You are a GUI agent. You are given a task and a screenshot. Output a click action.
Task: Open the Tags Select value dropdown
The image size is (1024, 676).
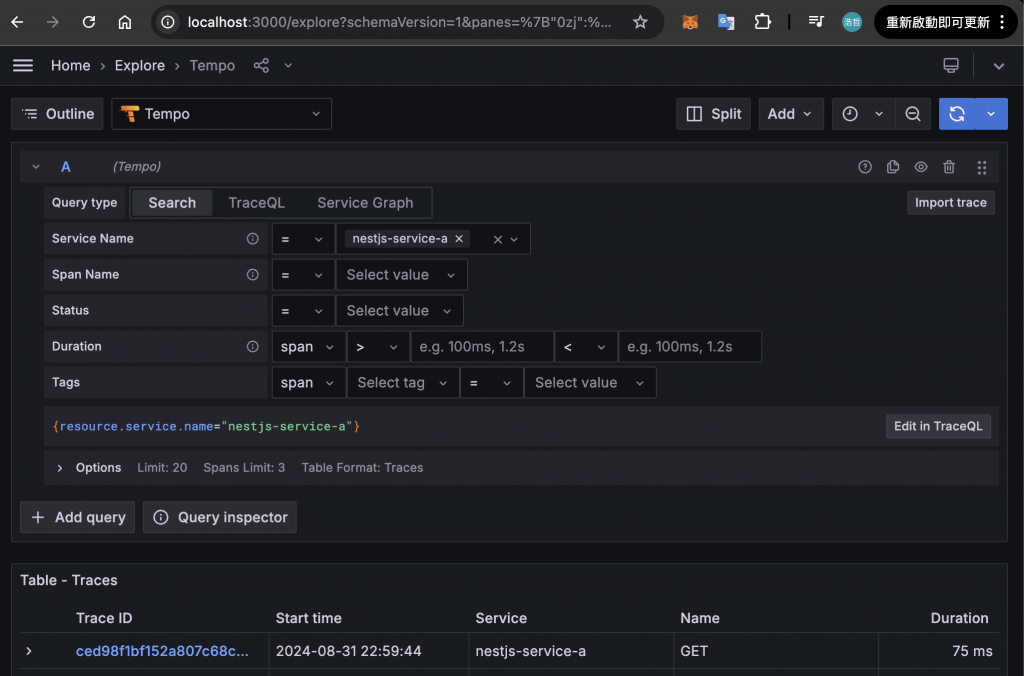590,383
